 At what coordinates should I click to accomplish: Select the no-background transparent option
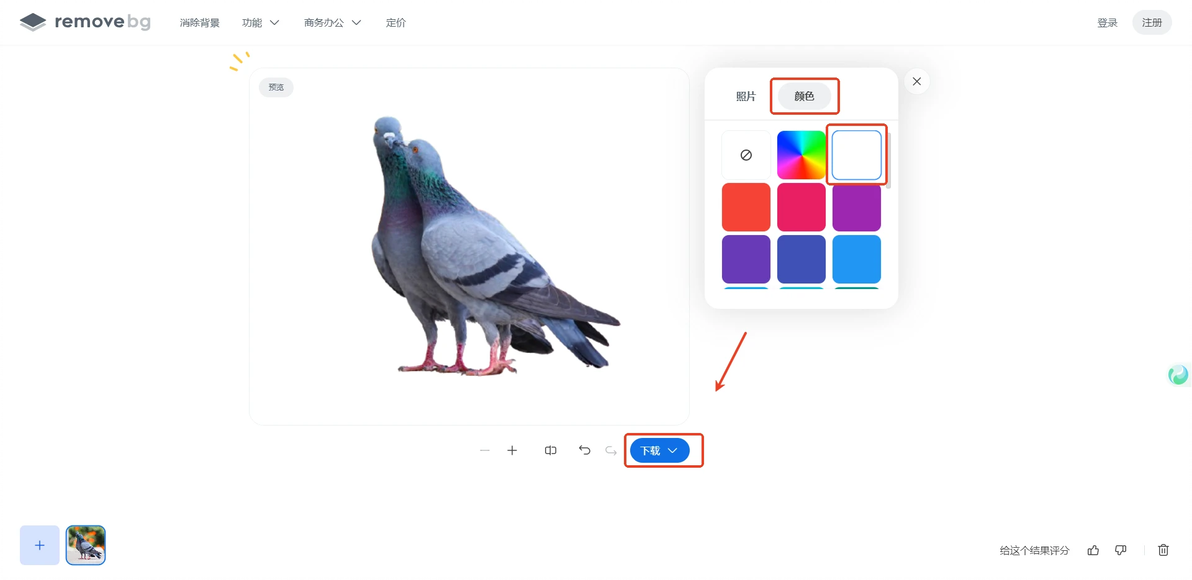(746, 155)
